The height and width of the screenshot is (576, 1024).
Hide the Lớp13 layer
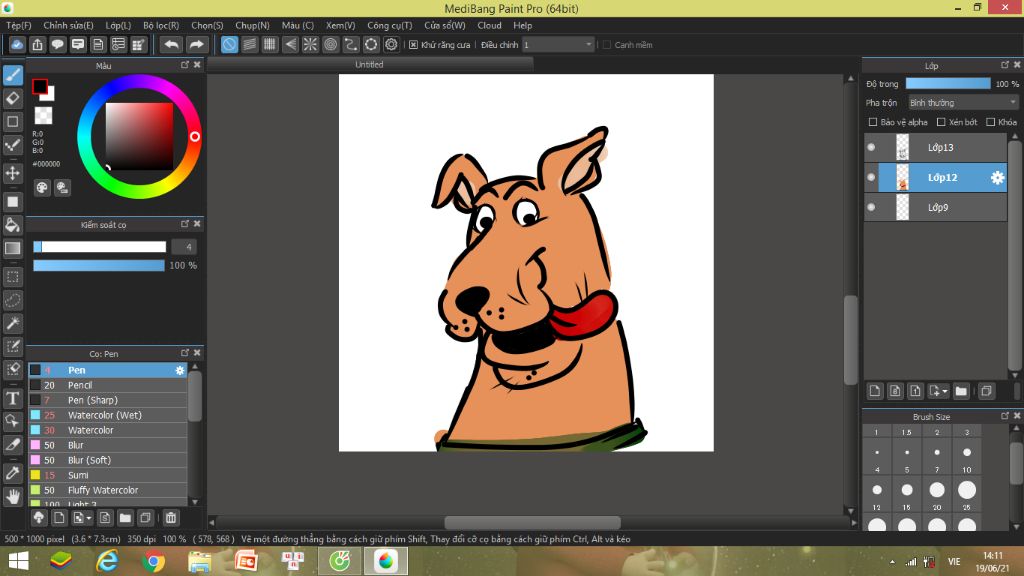pos(871,148)
